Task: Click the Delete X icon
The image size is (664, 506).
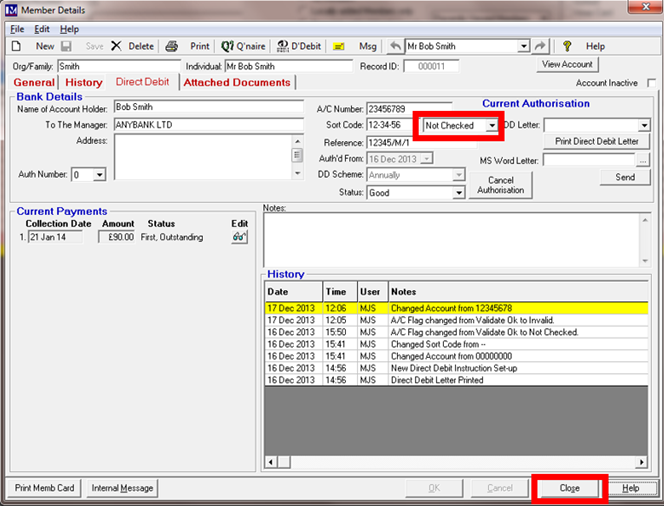Action: point(116,46)
